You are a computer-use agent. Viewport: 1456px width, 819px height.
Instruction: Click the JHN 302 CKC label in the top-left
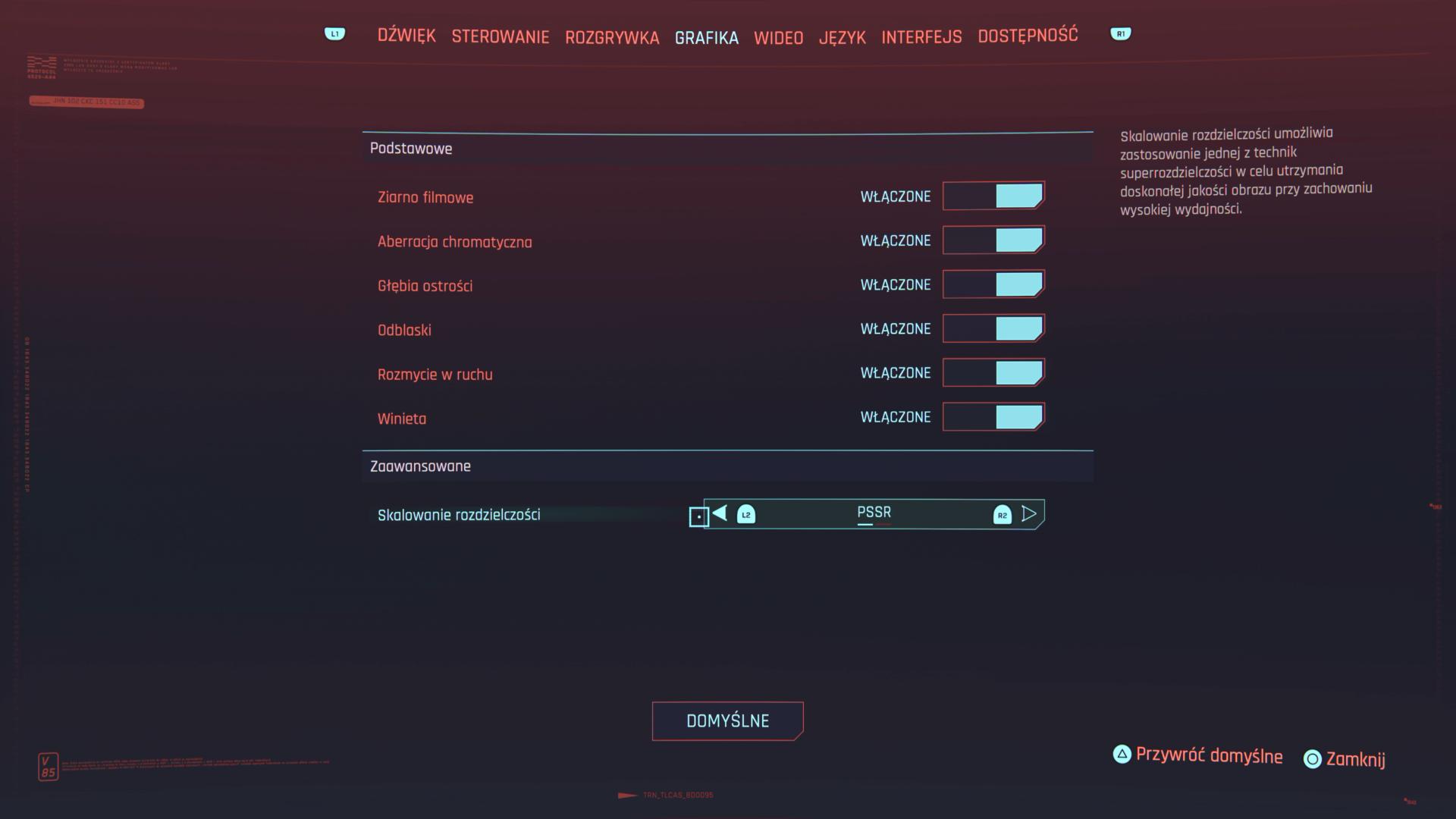(86, 102)
